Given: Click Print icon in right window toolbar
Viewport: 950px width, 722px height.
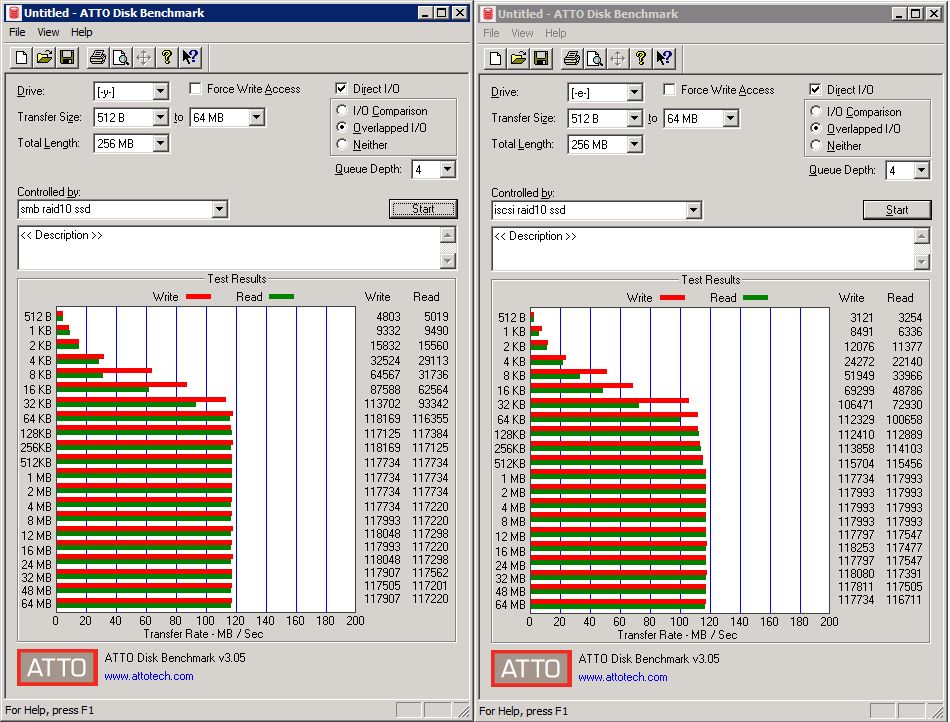Looking at the screenshot, I should click(x=571, y=58).
